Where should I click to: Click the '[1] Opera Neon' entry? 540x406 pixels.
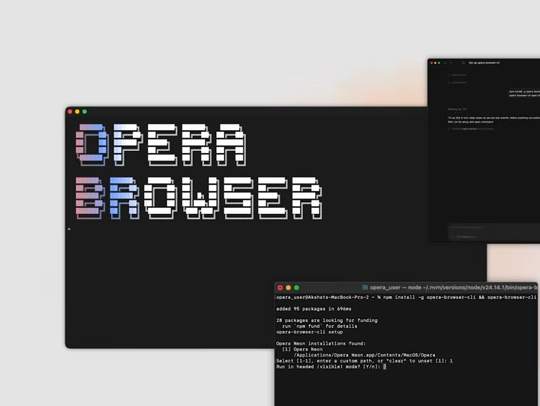pos(302,349)
